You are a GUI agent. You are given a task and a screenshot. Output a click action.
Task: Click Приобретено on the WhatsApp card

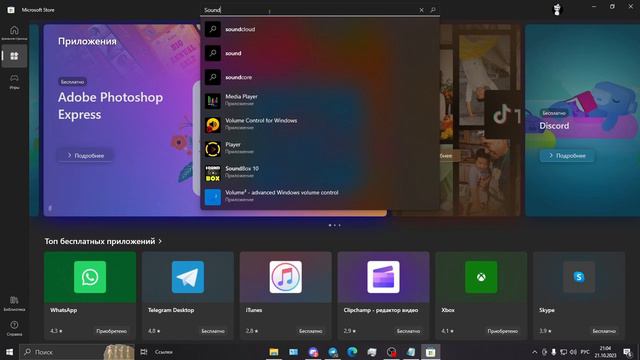click(x=111, y=331)
